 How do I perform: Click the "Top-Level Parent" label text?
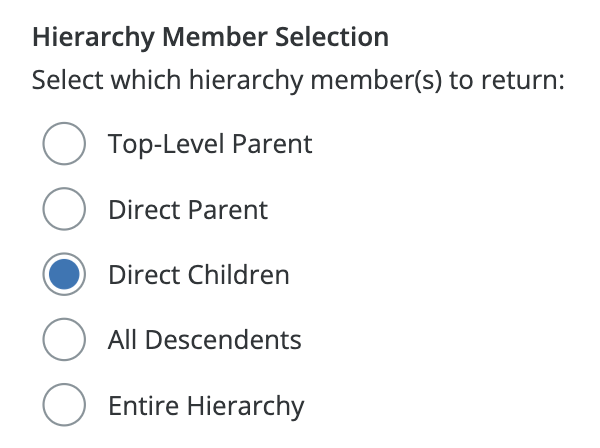[210, 144]
